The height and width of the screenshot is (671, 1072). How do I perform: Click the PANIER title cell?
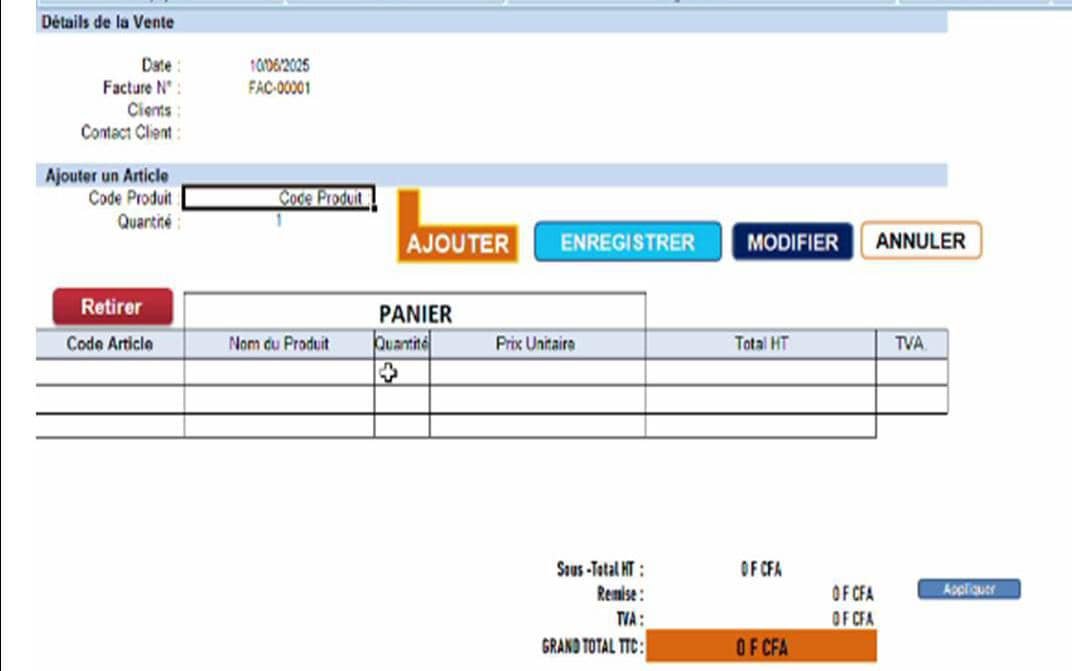point(415,313)
